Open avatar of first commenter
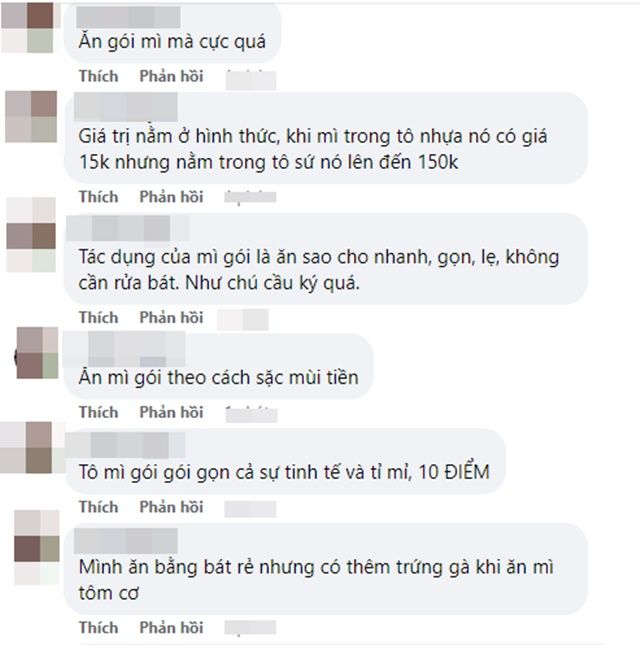 [x=28, y=27]
